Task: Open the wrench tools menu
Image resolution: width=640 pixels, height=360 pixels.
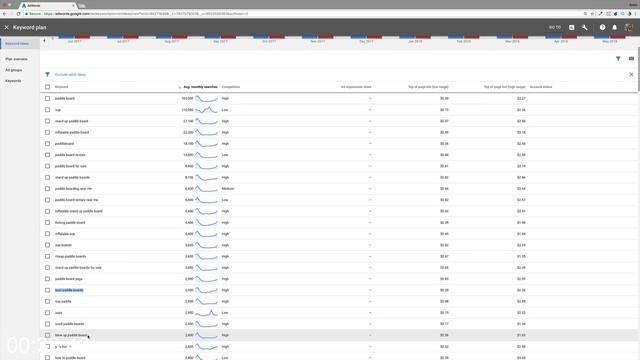Action: click(584, 27)
